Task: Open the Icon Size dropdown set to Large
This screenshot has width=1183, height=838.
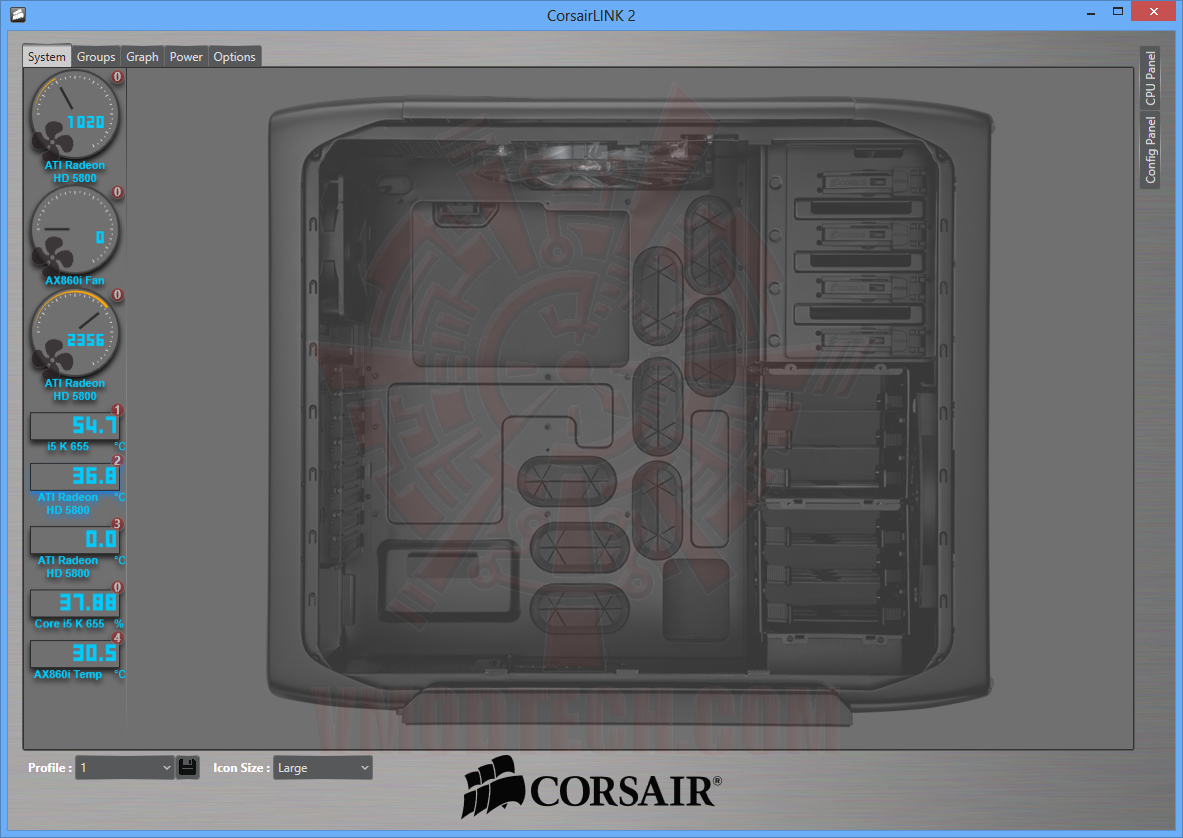Action: pos(322,768)
